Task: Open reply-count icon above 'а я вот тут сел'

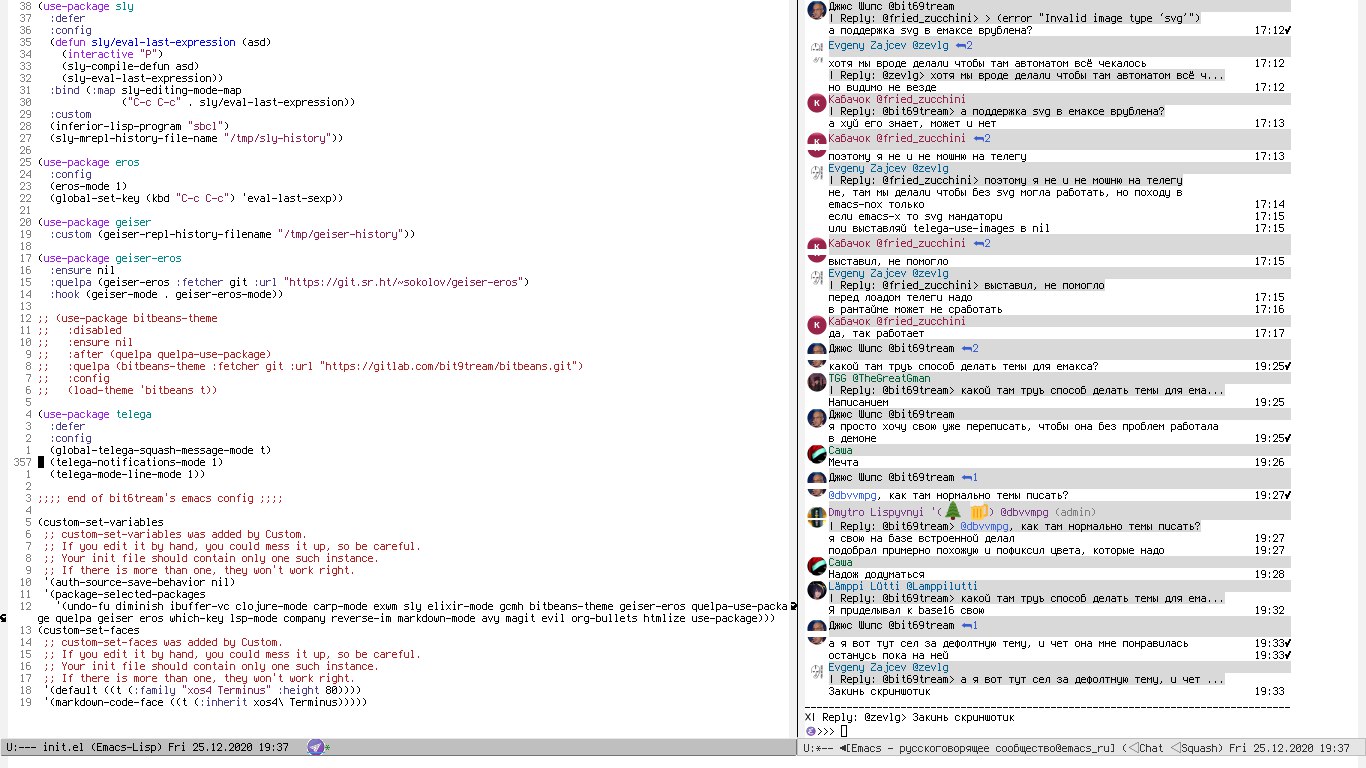Action: pyautogui.click(x=970, y=625)
